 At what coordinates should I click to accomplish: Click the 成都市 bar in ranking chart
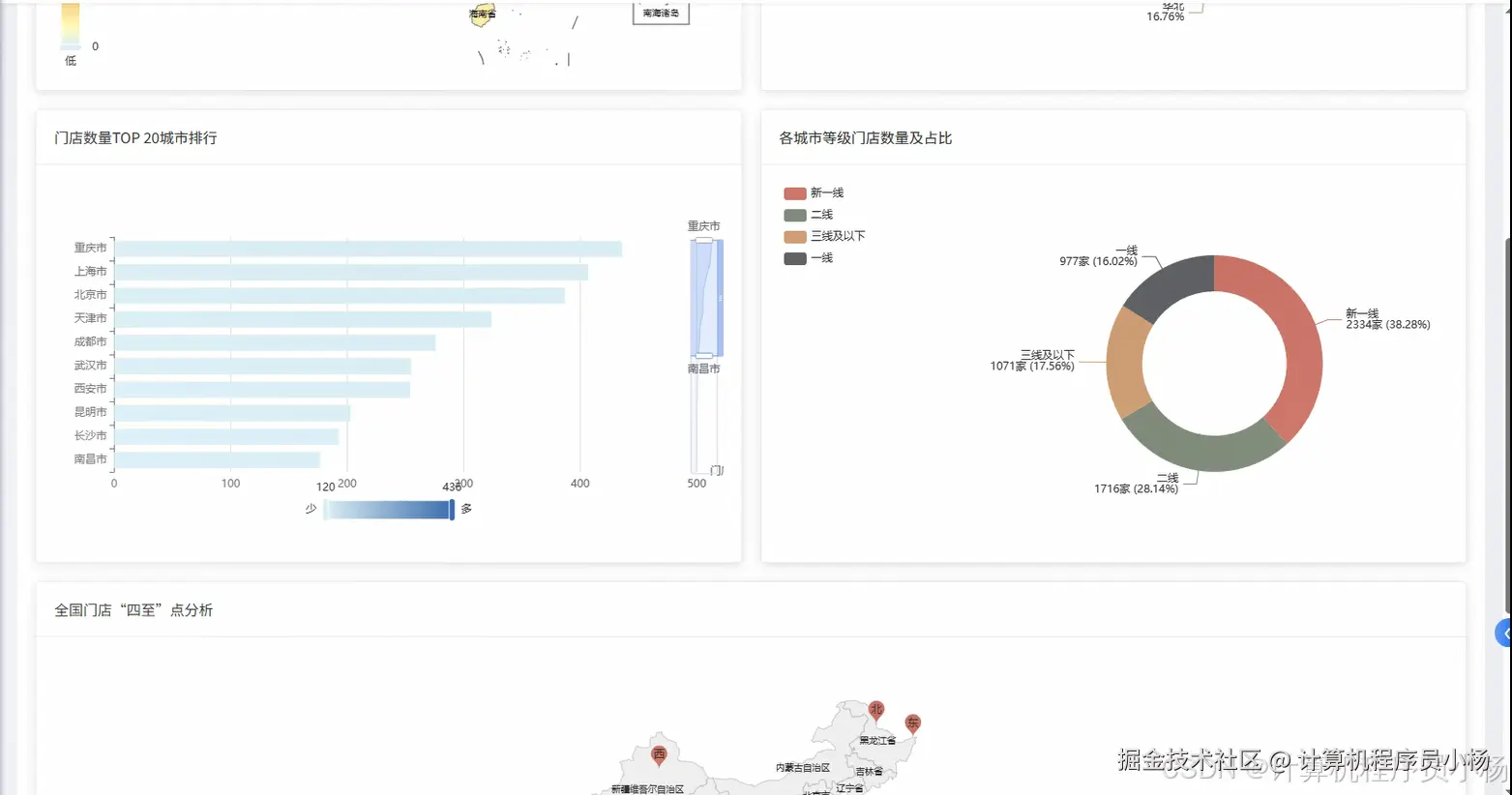pyautogui.click(x=275, y=342)
